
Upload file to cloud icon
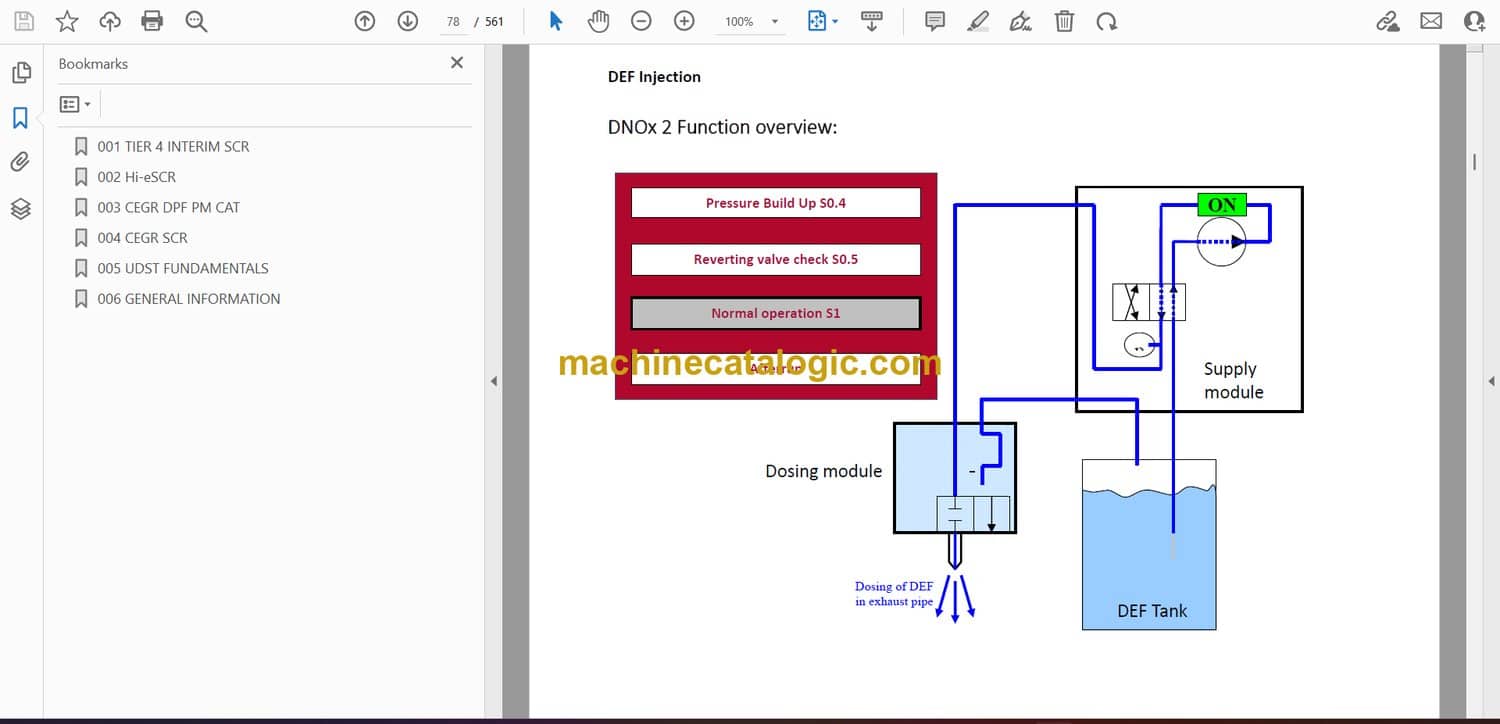click(110, 21)
